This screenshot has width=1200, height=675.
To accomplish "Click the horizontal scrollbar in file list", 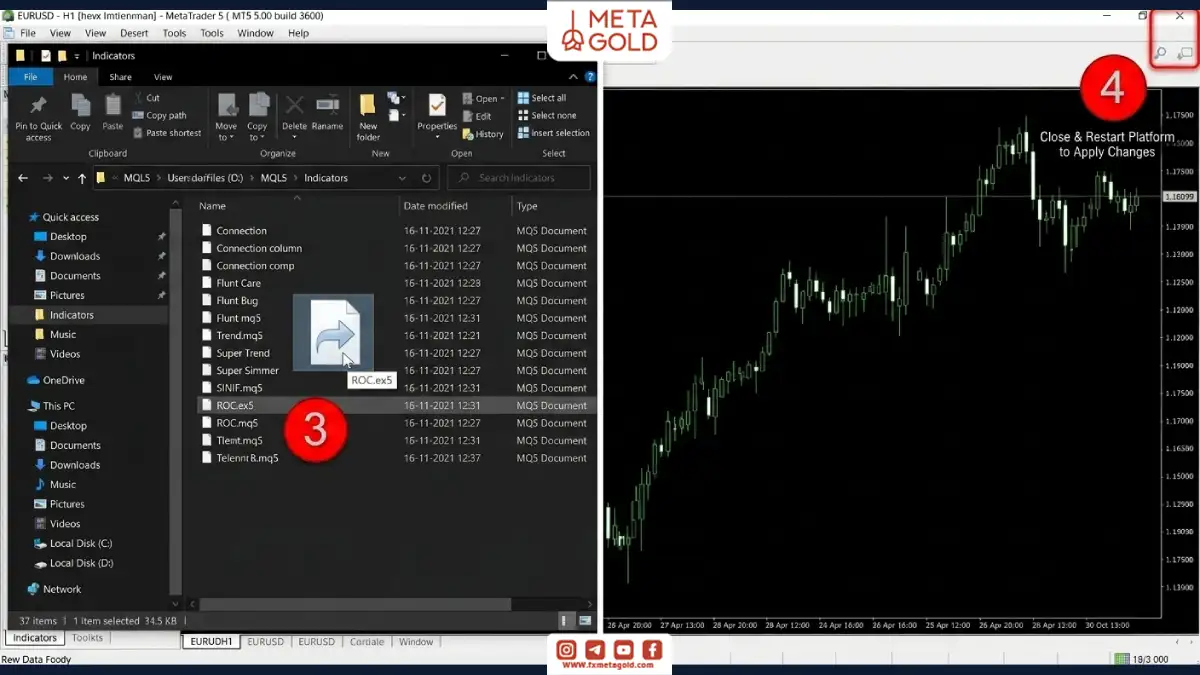I will point(355,604).
